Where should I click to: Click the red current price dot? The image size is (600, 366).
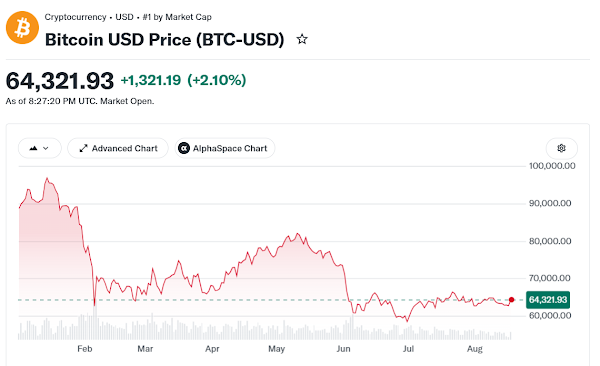pos(512,299)
